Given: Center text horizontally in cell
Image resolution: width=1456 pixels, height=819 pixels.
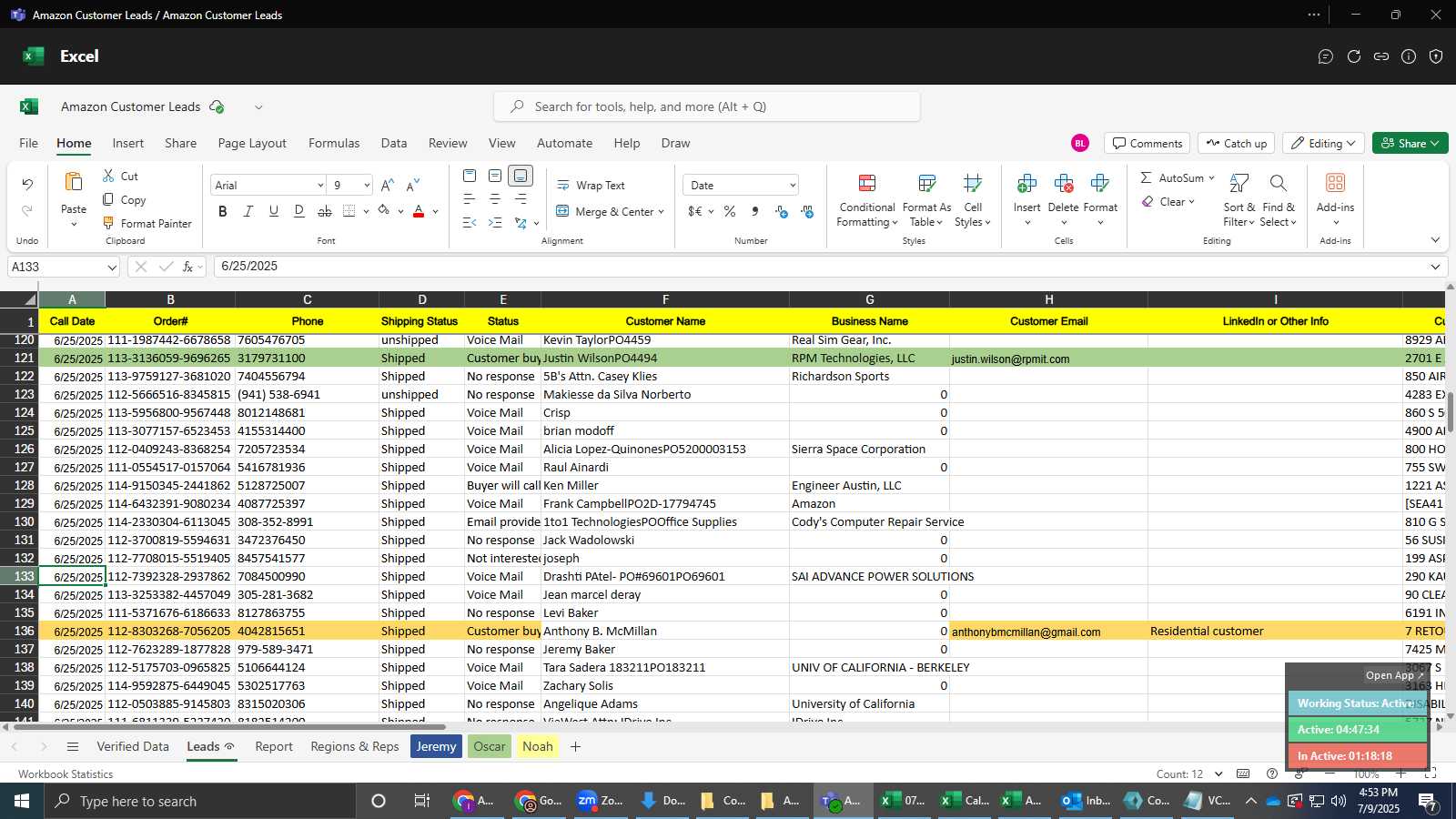Looking at the screenshot, I should (495, 199).
